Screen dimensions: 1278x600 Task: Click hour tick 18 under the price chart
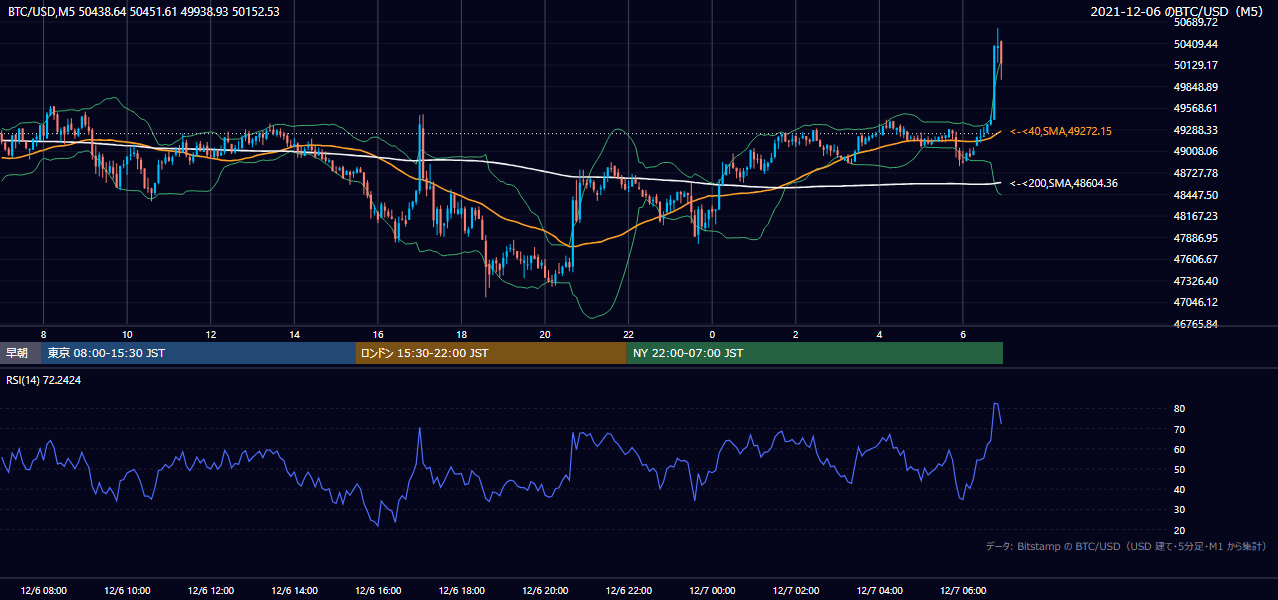pyautogui.click(x=461, y=334)
